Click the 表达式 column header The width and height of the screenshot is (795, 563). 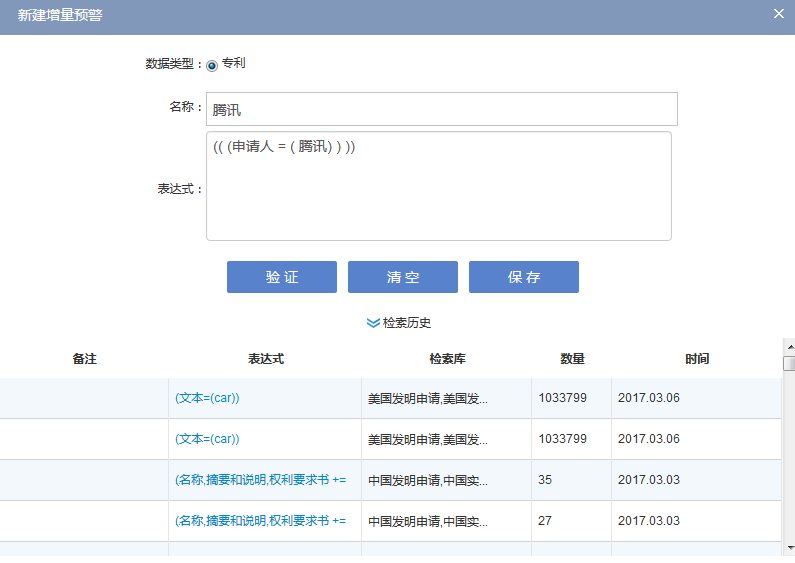[x=265, y=359]
